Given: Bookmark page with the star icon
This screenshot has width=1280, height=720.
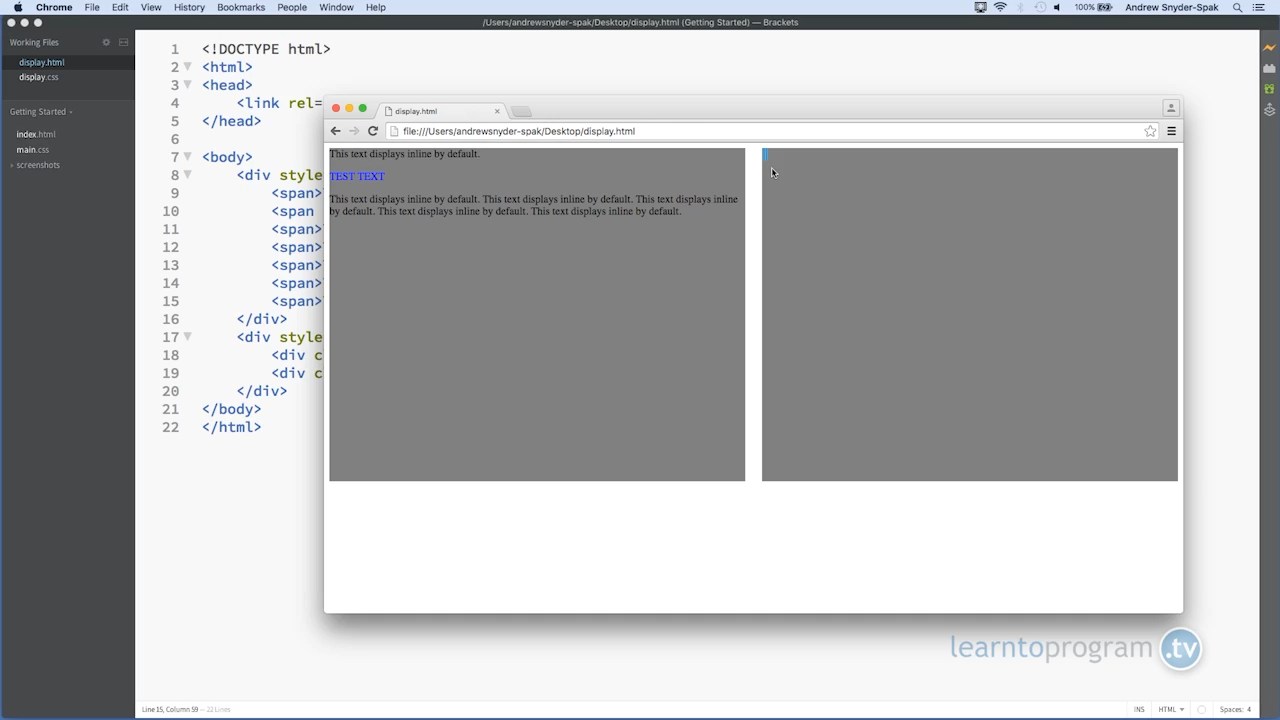Looking at the screenshot, I should [x=1150, y=131].
